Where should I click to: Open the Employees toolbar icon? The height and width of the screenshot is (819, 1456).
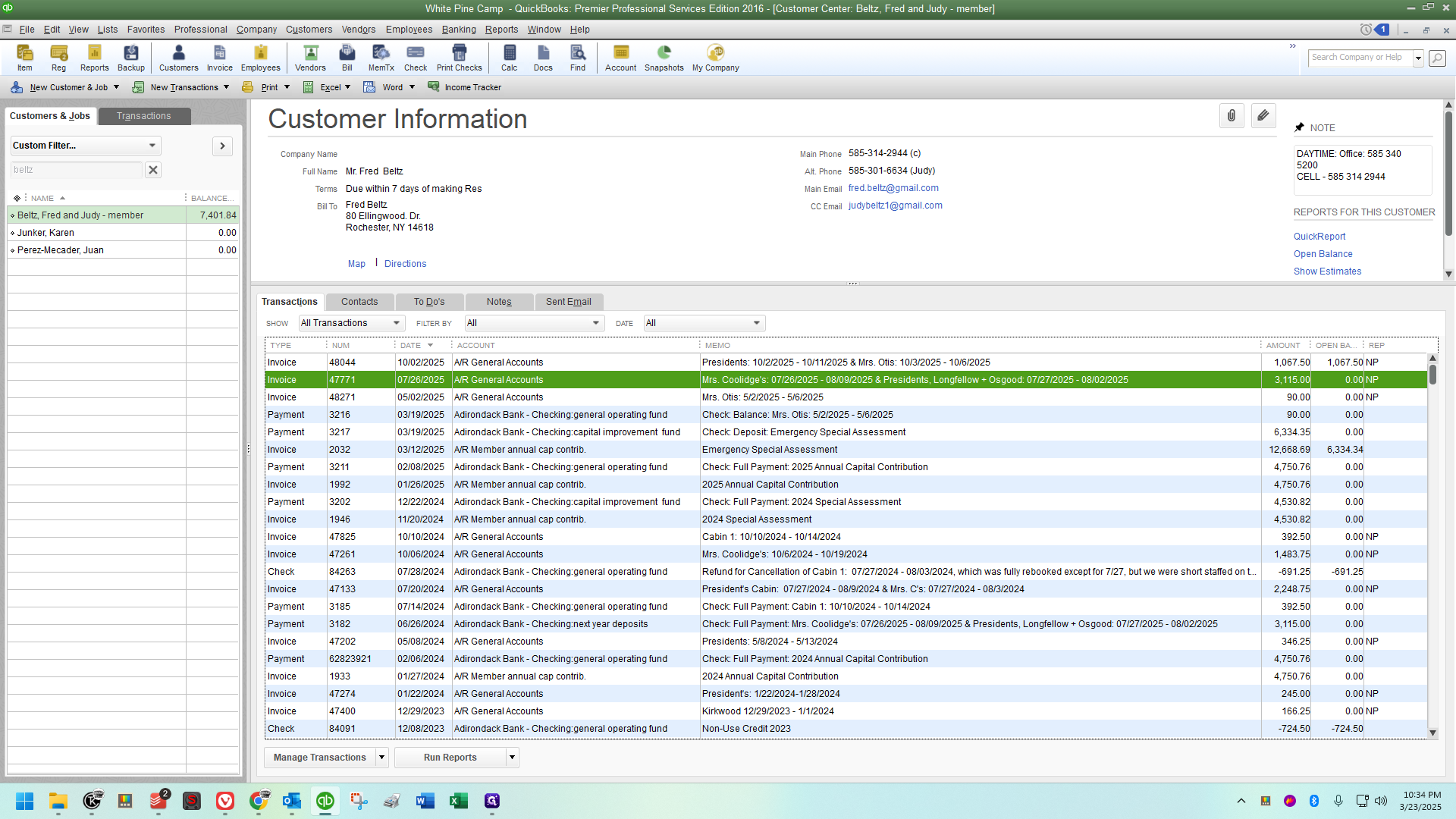[x=261, y=58]
